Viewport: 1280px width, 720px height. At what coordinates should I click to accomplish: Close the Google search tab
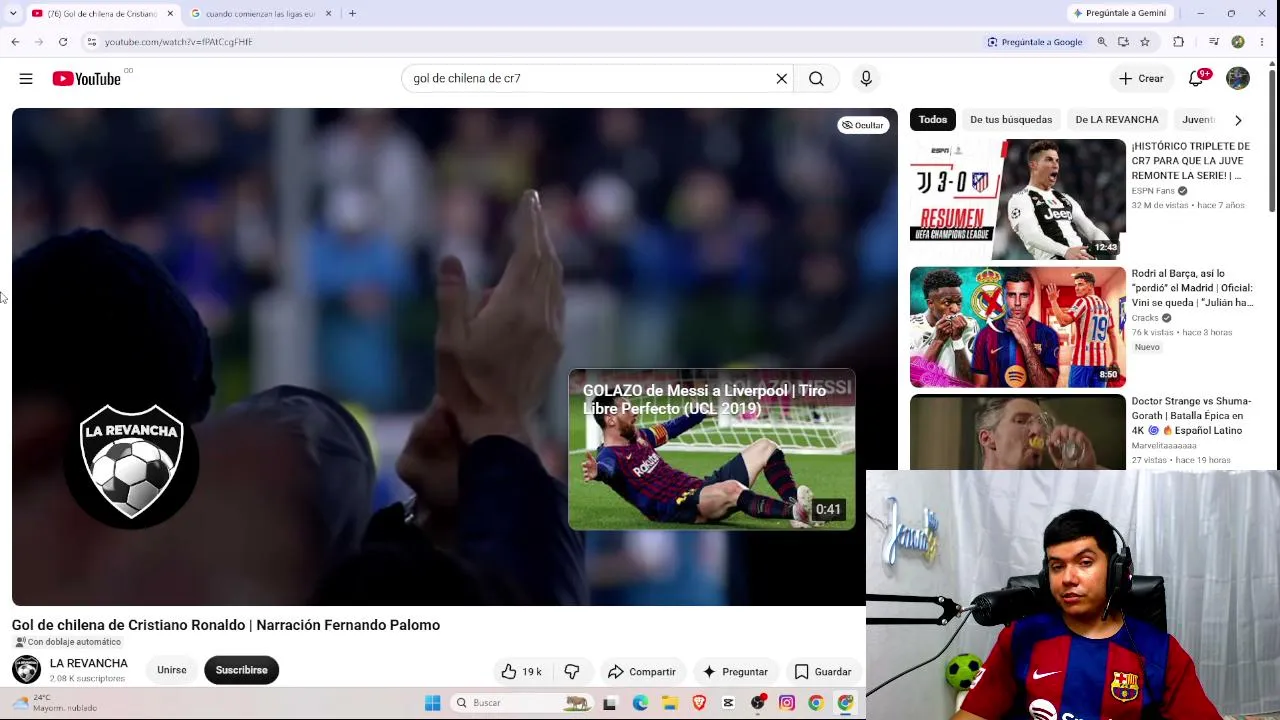pyautogui.click(x=328, y=14)
